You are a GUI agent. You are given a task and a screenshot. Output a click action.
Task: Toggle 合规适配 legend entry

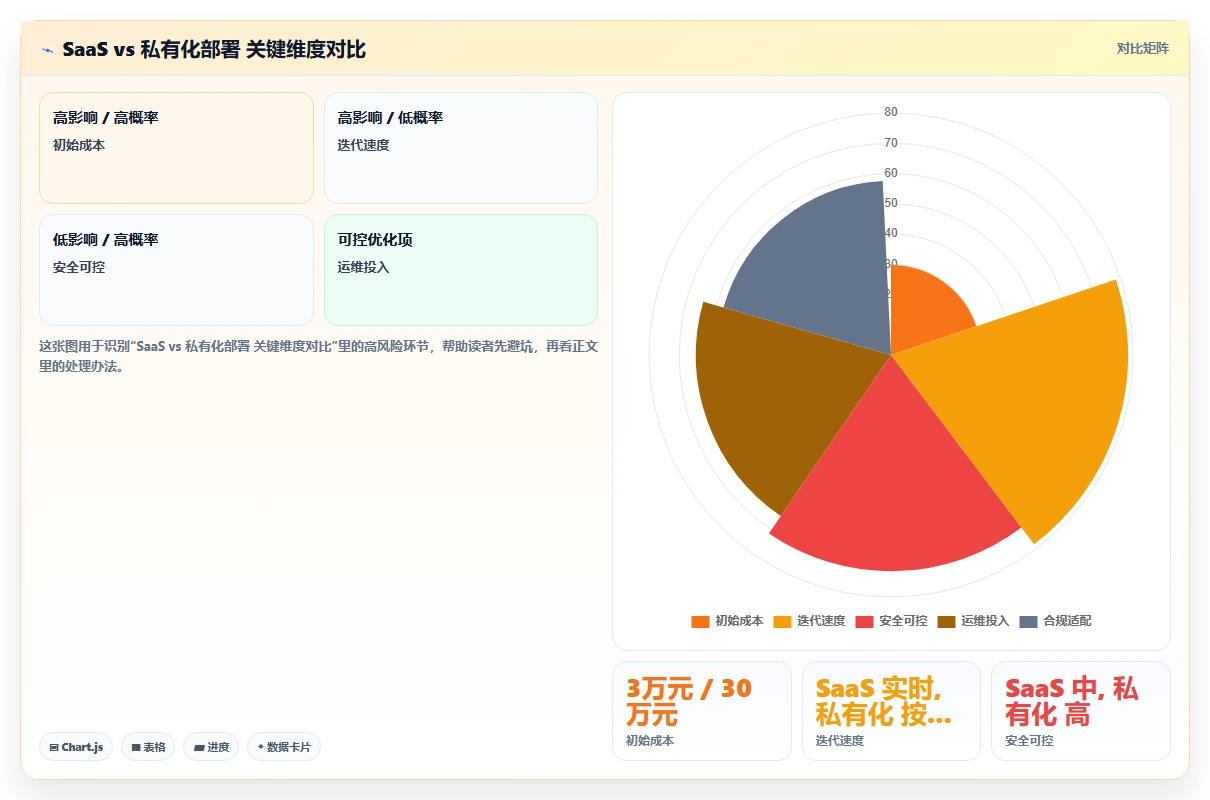point(1055,621)
